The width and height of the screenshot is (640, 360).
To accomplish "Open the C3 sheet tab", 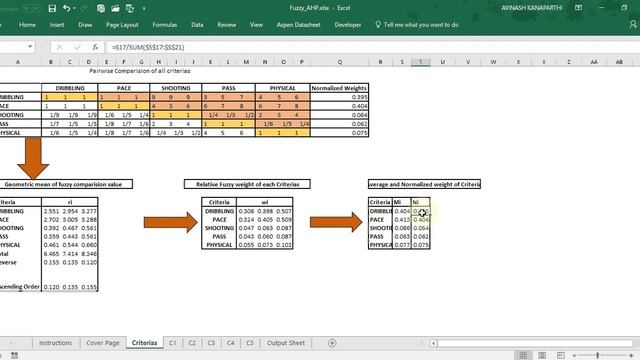I will 211,343.
